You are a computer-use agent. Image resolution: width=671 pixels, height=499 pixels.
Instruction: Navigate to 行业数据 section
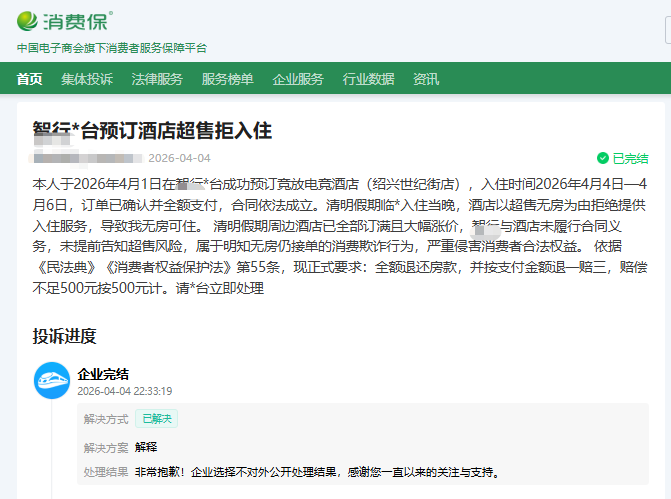coord(368,79)
